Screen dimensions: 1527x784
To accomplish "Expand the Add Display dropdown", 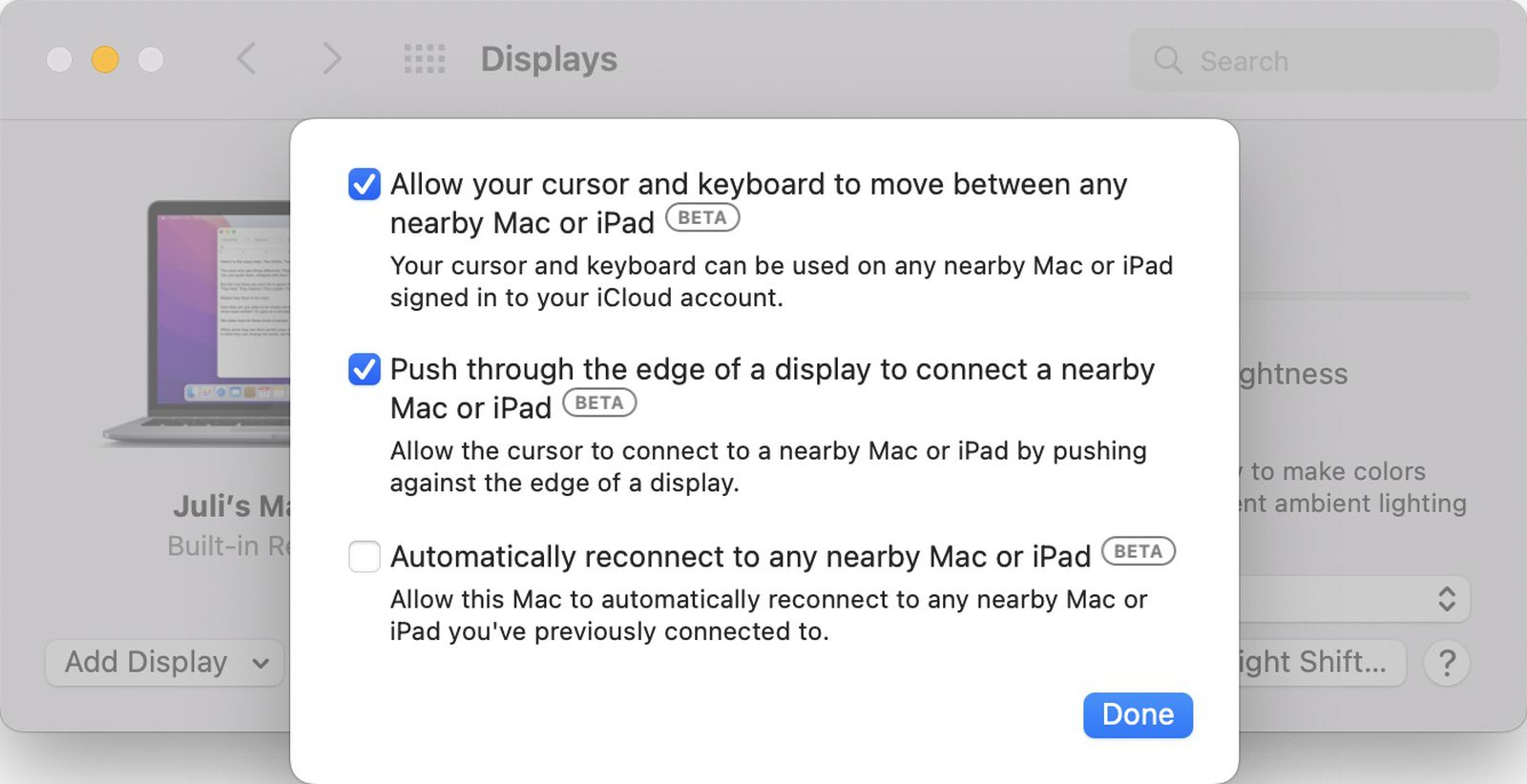I will tap(163, 662).
